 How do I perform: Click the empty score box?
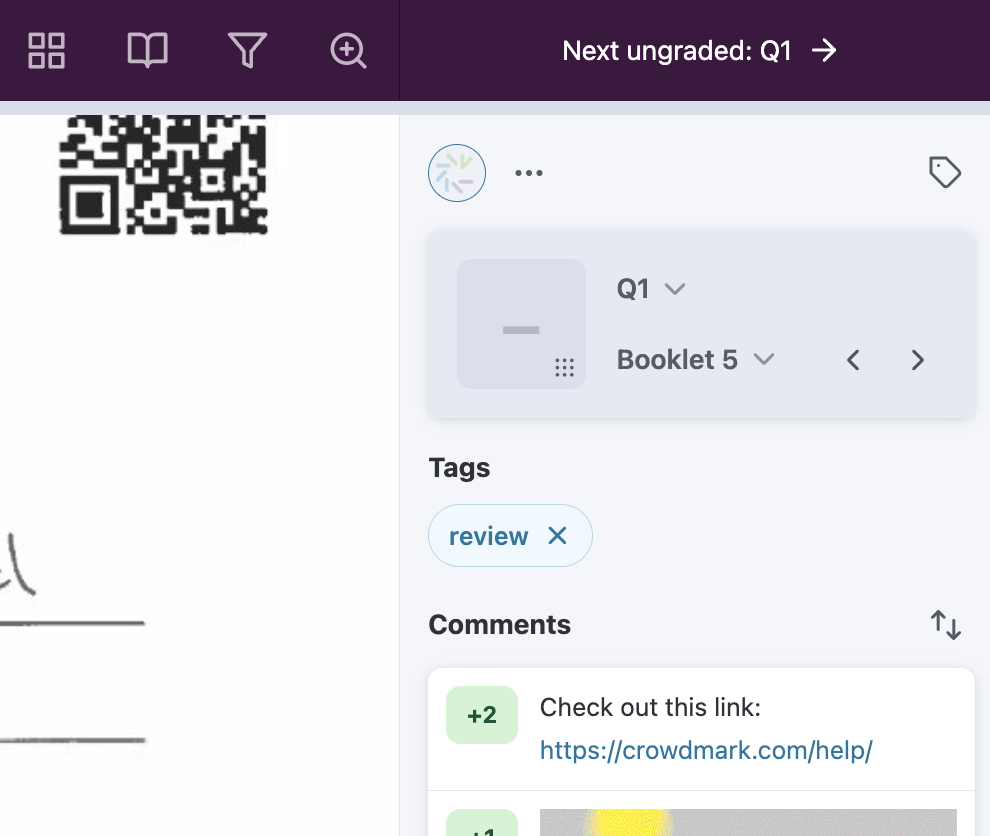tap(520, 322)
